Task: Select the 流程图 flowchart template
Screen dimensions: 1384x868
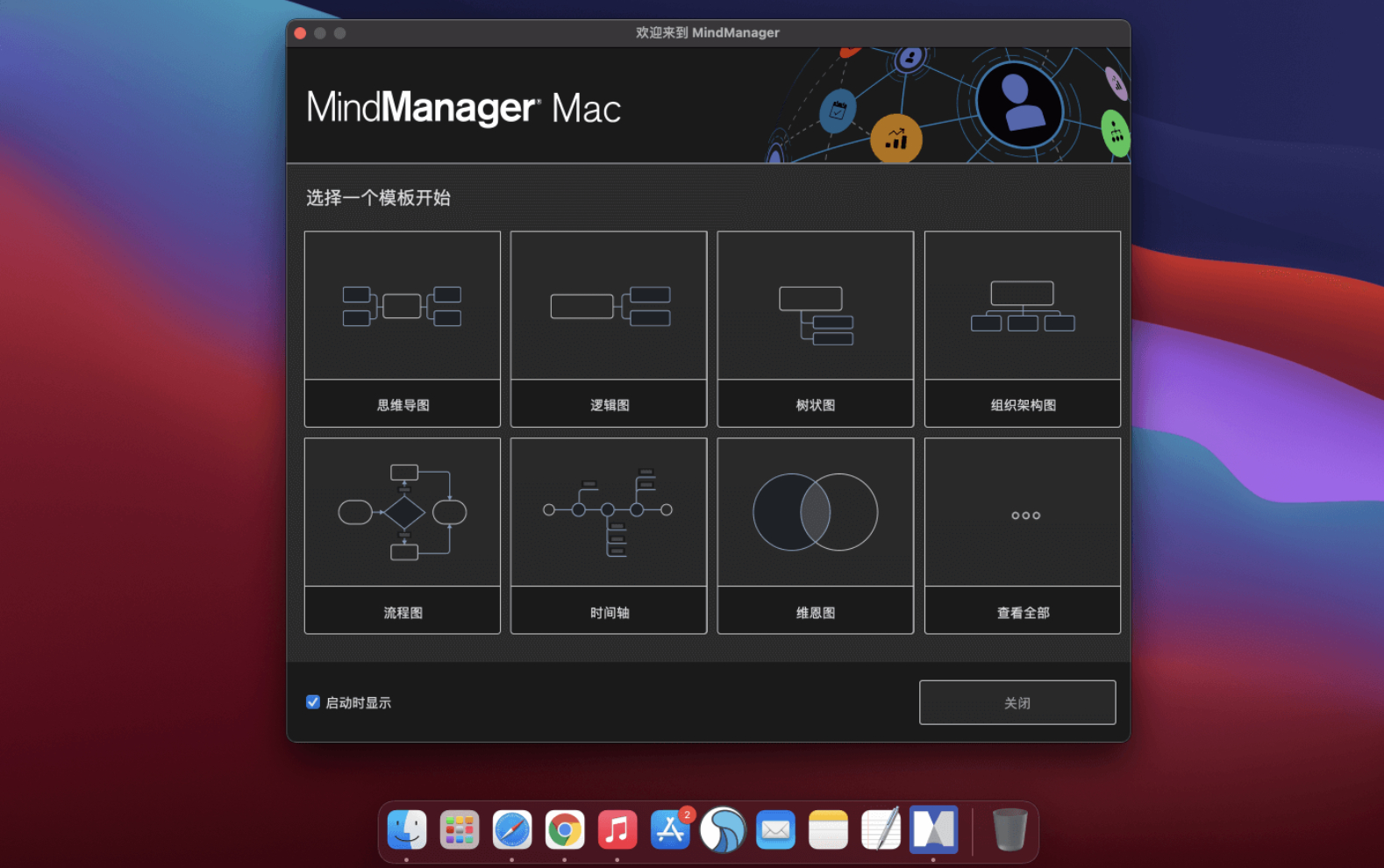Action: point(403,536)
